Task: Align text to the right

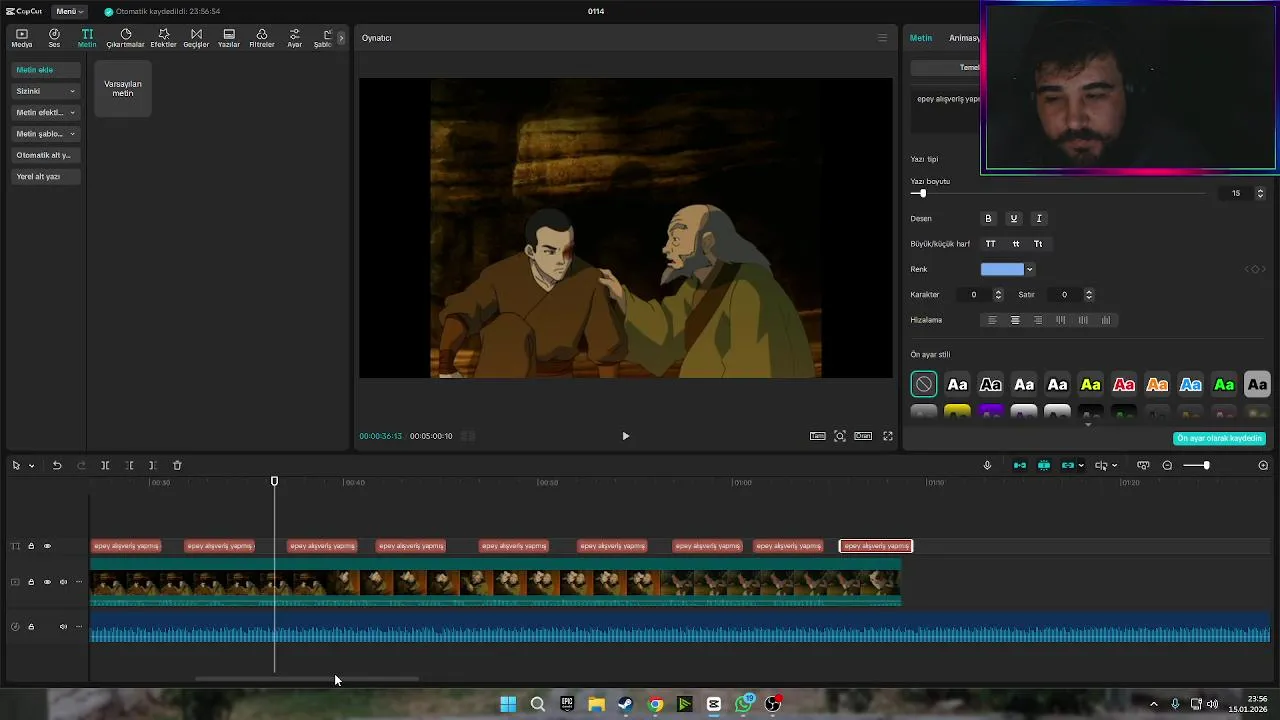Action: click(x=1038, y=320)
